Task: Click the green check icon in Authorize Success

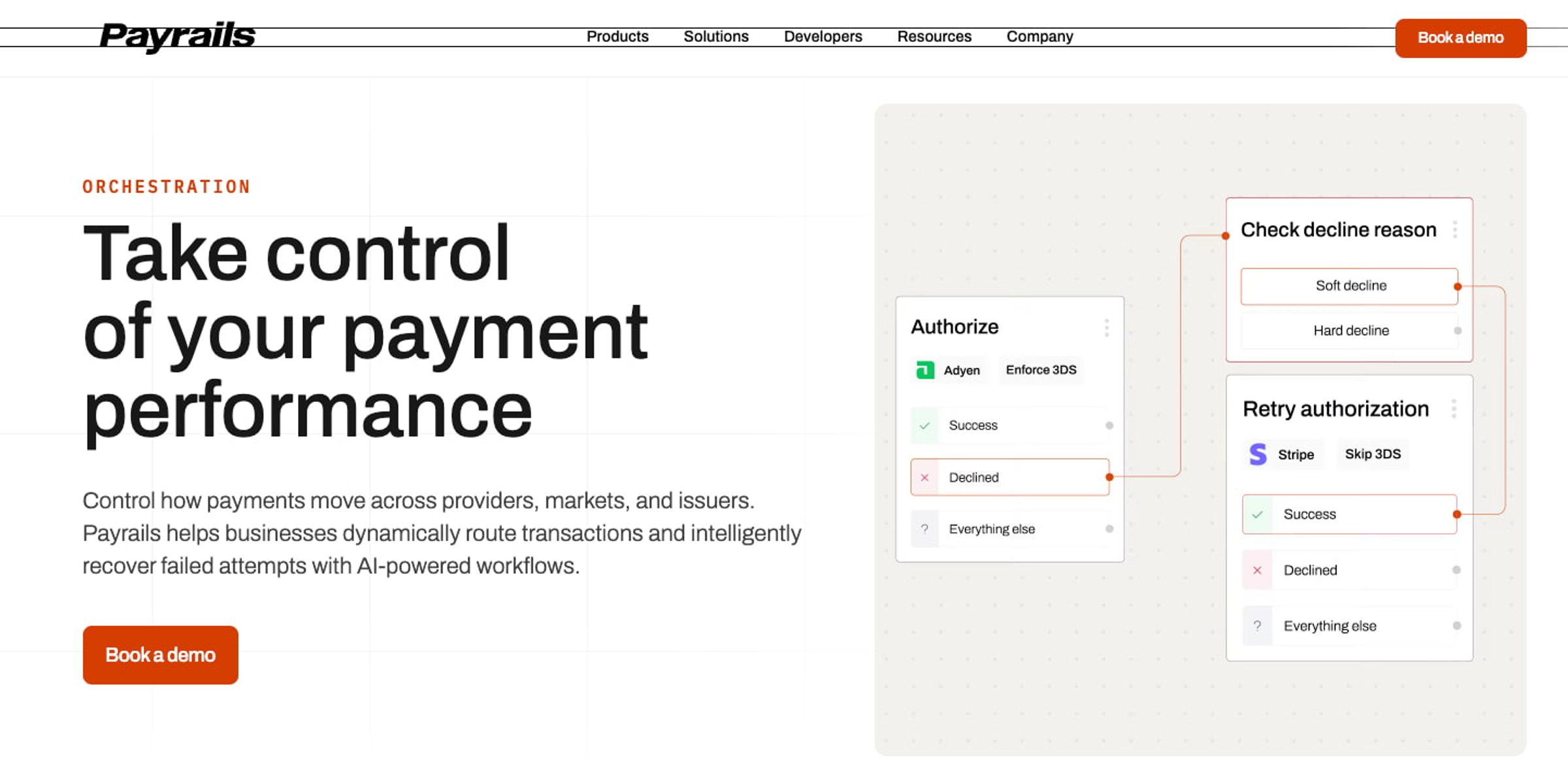Action: [x=924, y=425]
